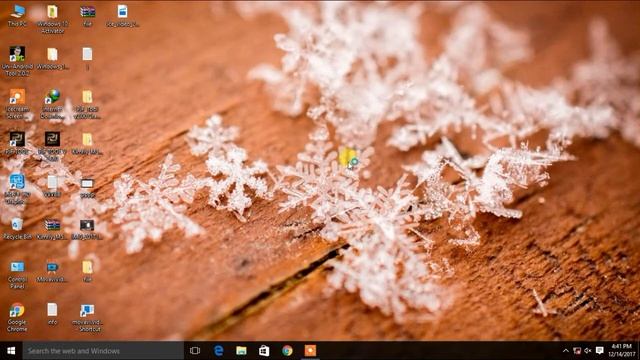
Task: Select the Movavi Video desktop icon above info
Action: [x=52, y=271]
